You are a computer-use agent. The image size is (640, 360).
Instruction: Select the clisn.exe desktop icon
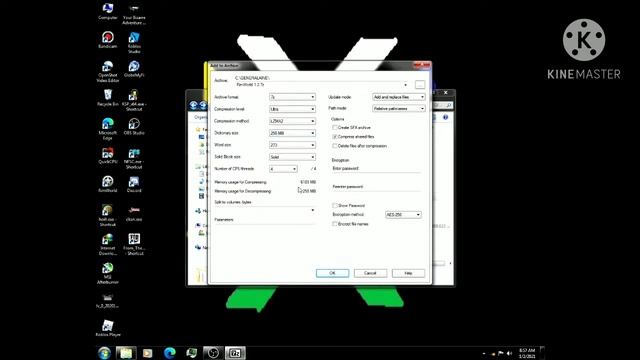point(134,213)
